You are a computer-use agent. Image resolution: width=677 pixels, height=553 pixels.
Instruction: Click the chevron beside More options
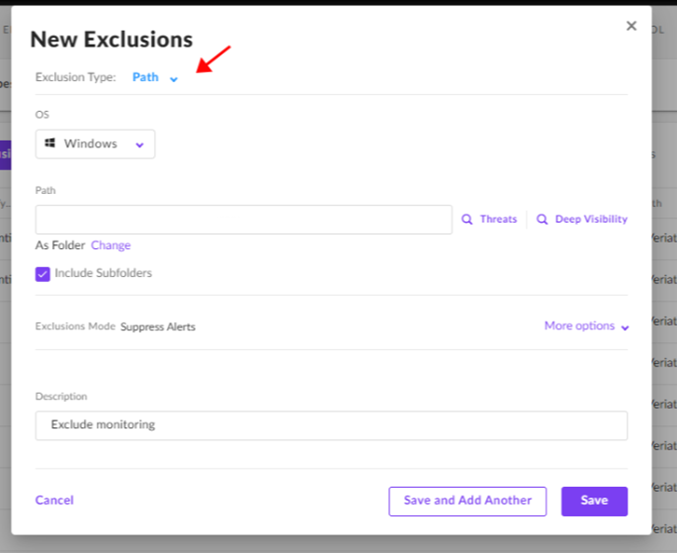click(x=625, y=328)
